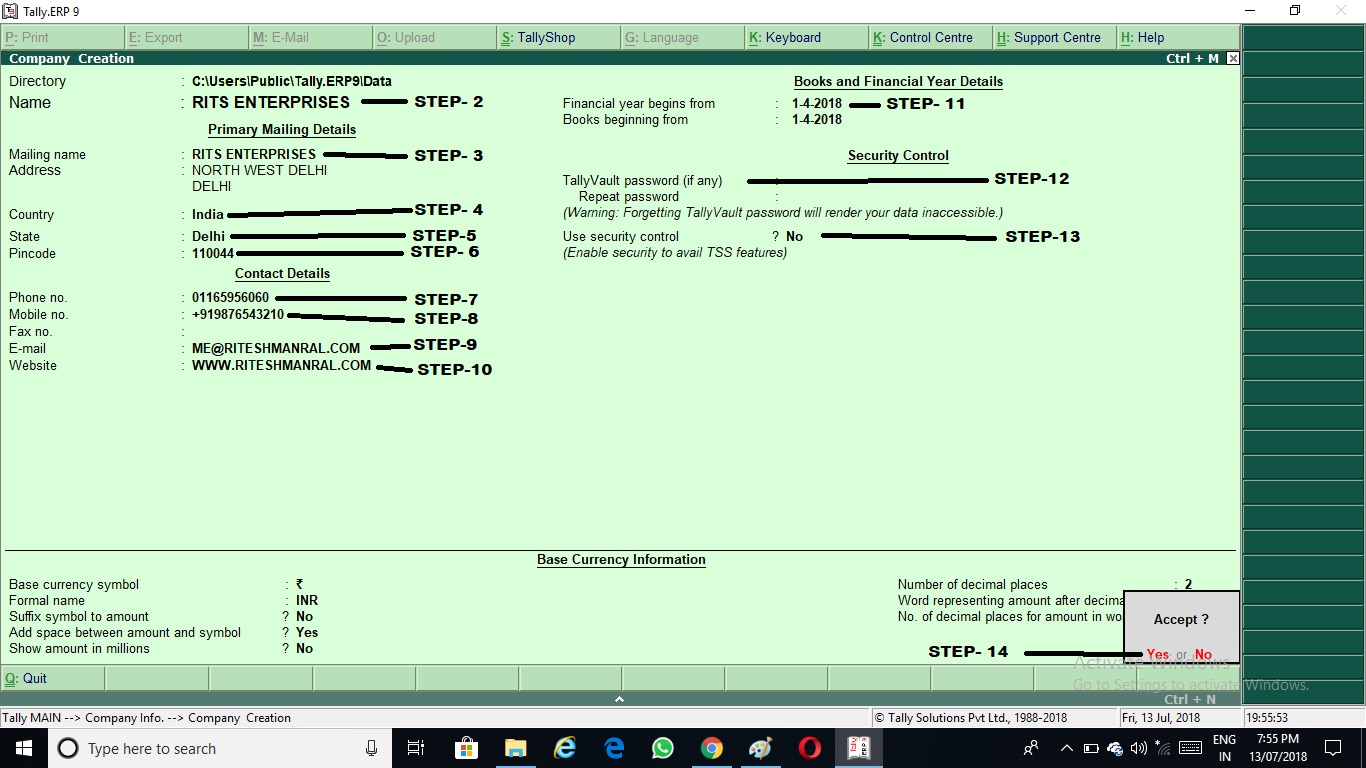Click the company Name field RITS ENTERPRISES
This screenshot has height=768, width=1366.
pyautogui.click(x=271, y=102)
